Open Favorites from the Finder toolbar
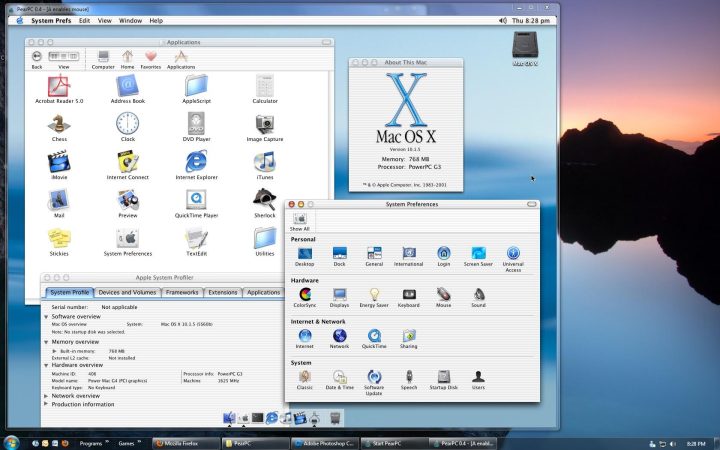The height and width of the screenshot is (450, 720). point(151,60)
